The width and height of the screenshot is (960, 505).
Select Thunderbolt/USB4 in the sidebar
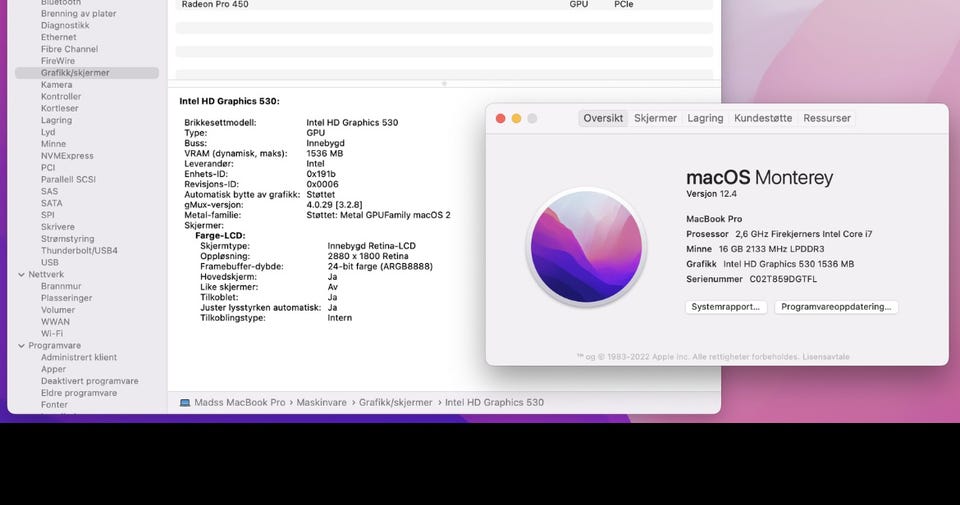click(79, 250)
